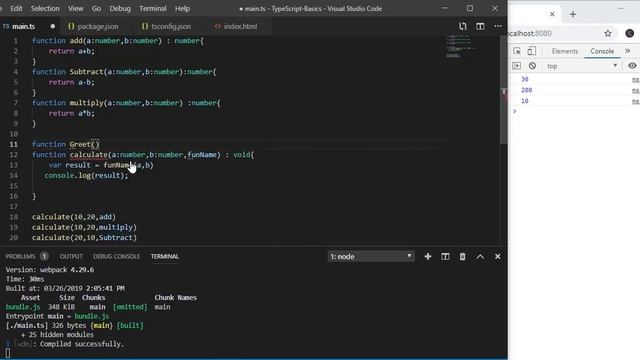This screenshot has height=360, width=640.
Task: Select the Terminal panel tab
Action: point(164,256)
